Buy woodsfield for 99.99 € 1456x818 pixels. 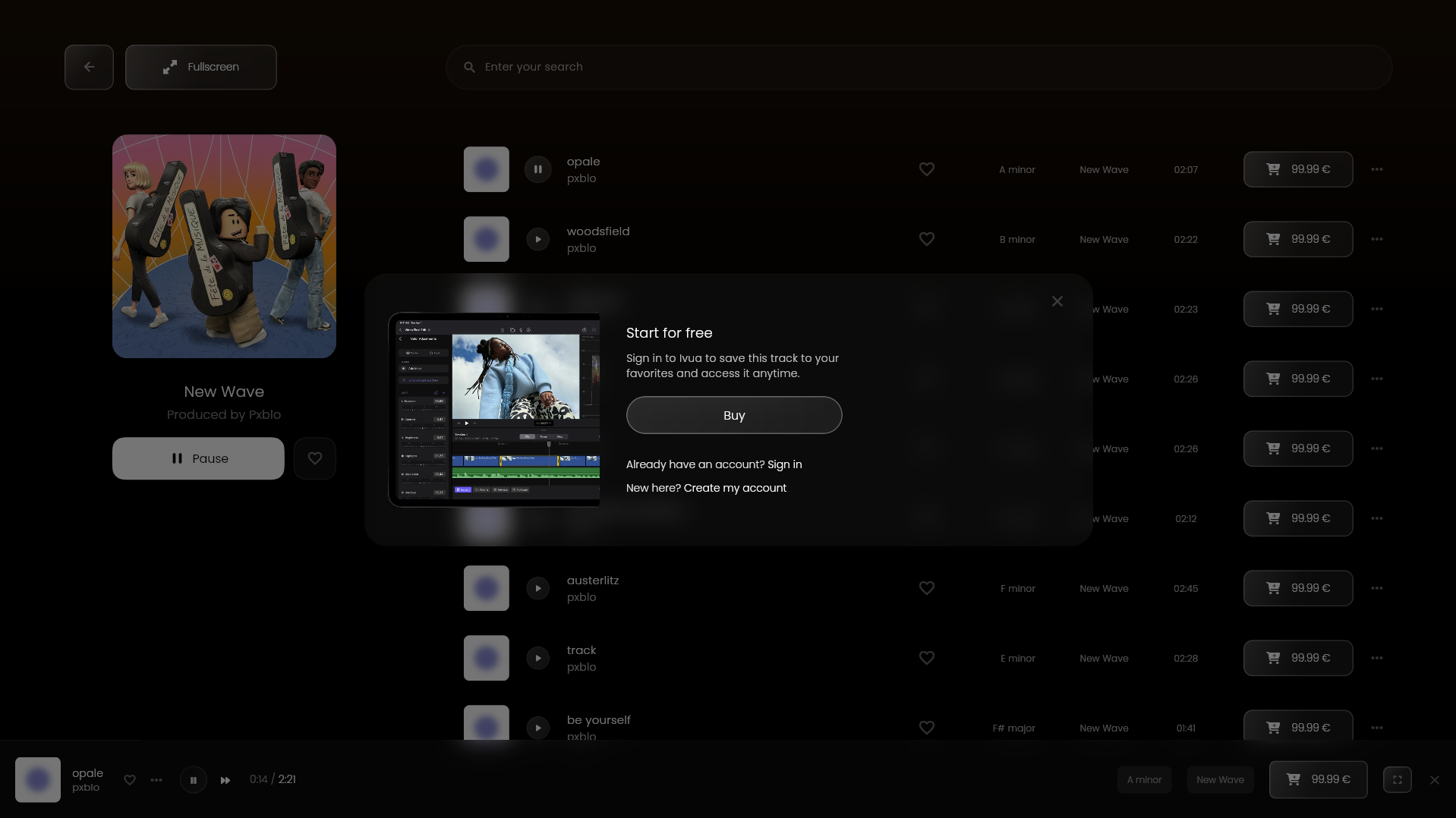(x=1298, y=239)
